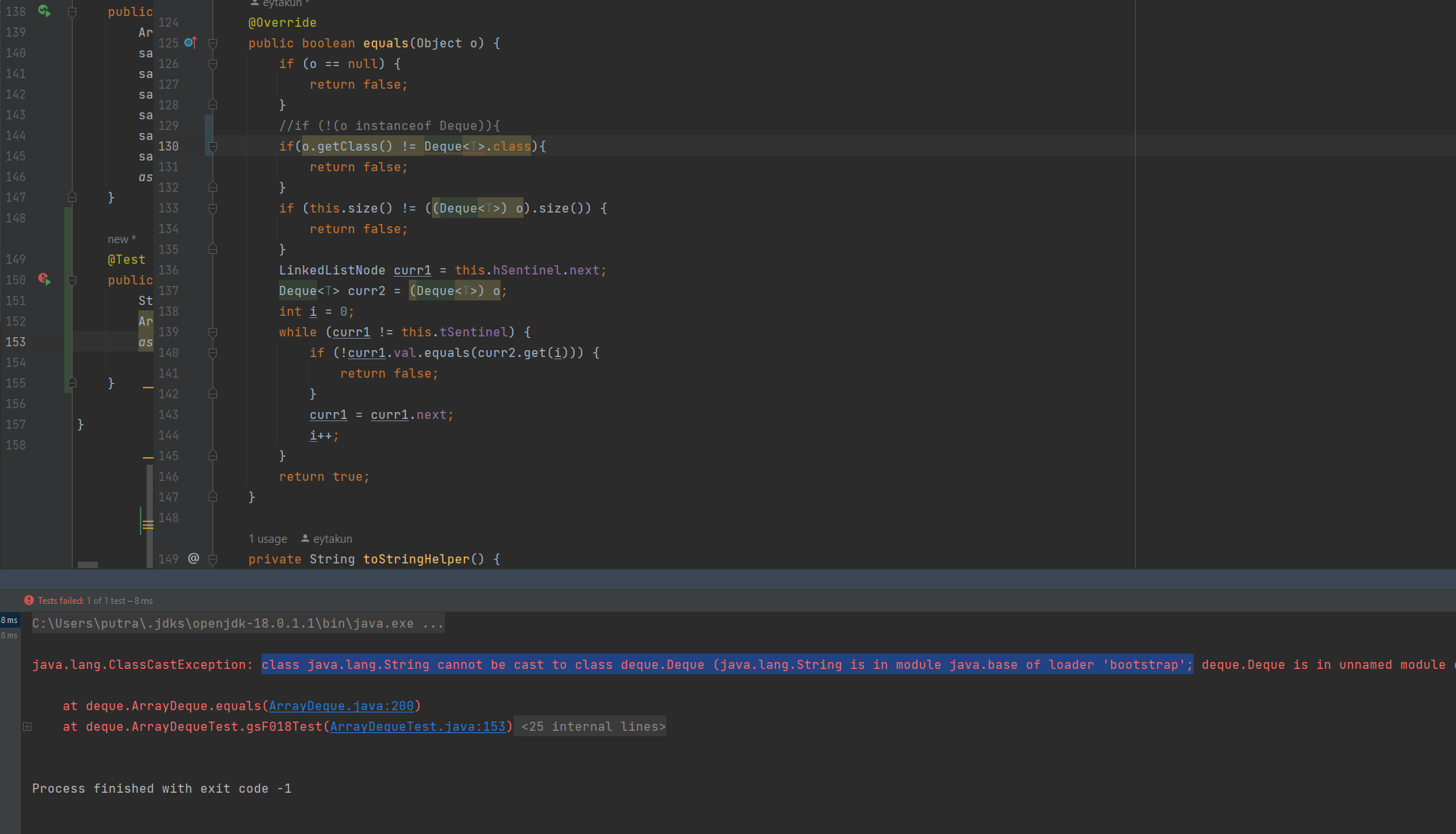Viewport: 1456px width, 834px height.
Task: Expand stack trace with plus icon
Action: pos(28,726)
